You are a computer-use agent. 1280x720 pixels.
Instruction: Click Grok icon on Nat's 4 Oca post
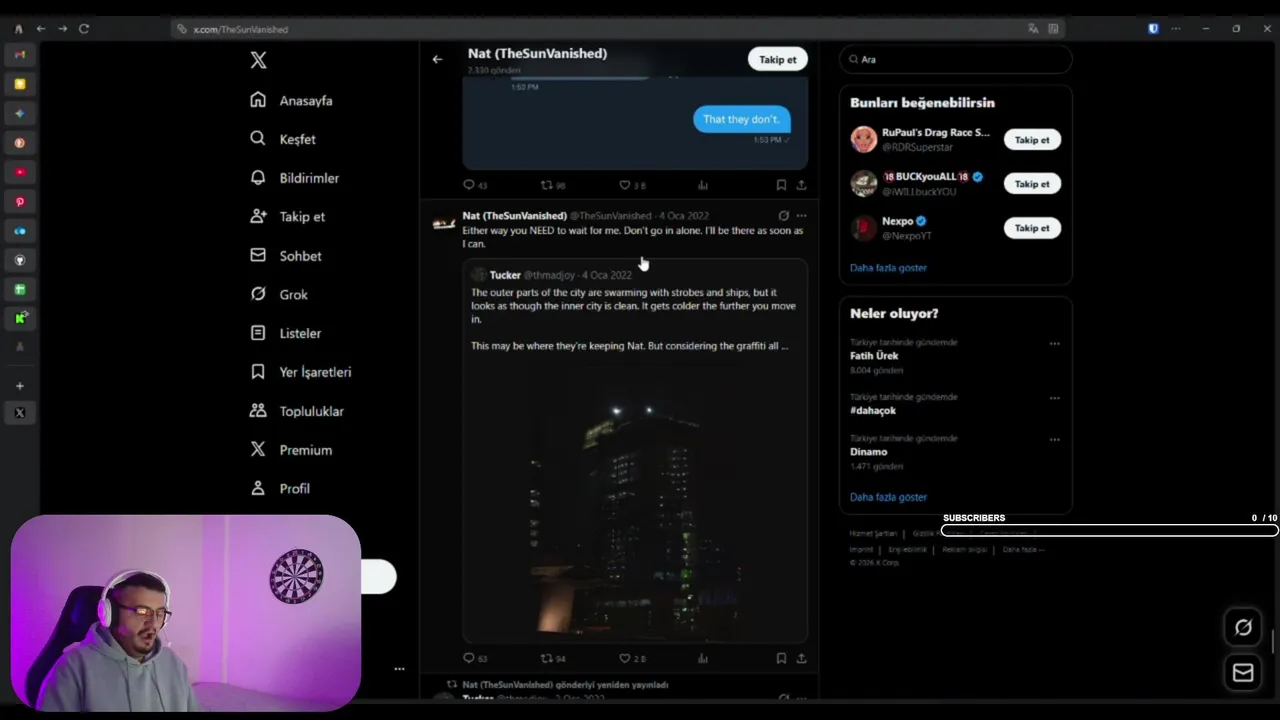pos(784,216)
